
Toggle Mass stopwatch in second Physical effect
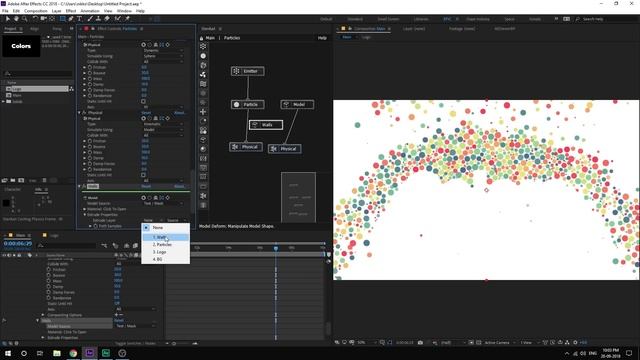coord(90,152)
